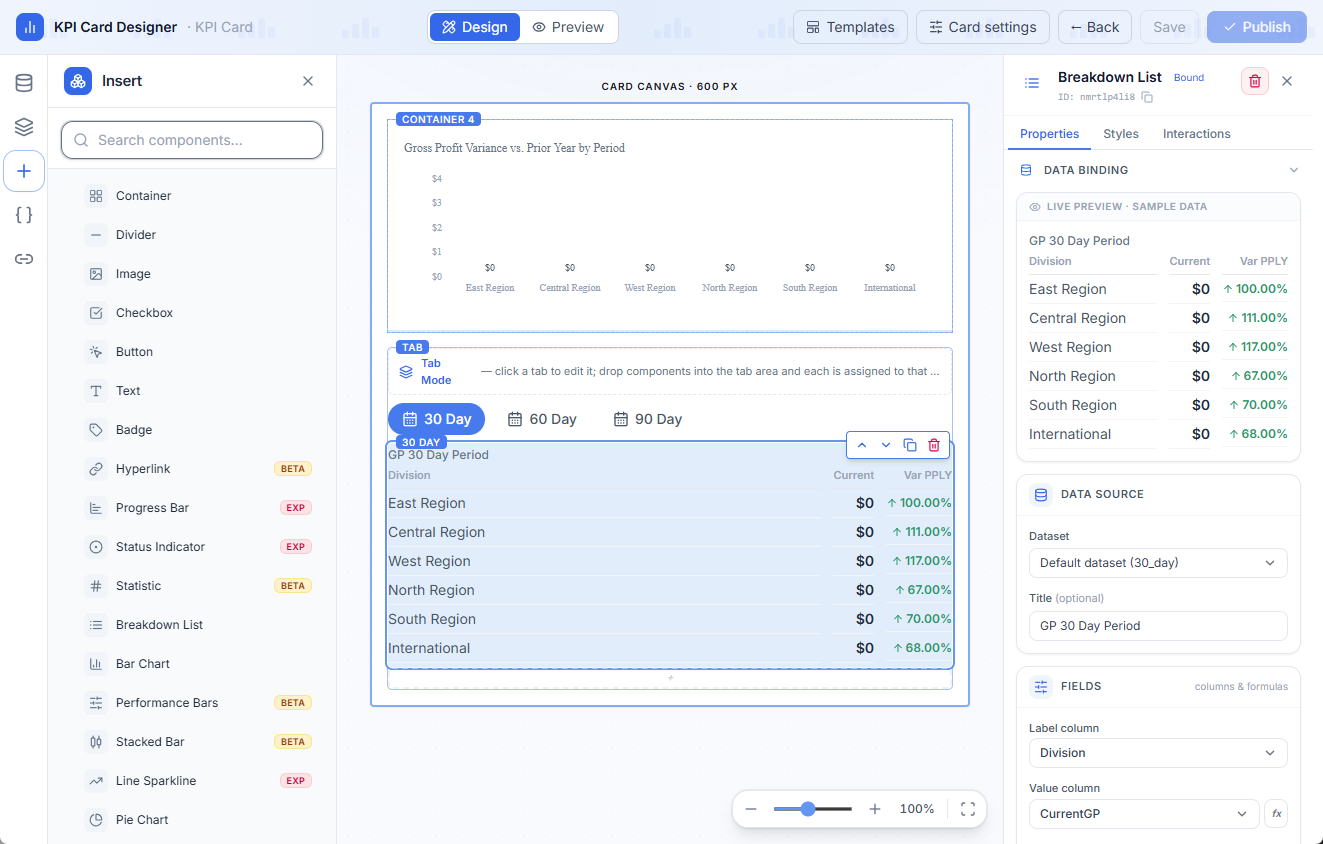This screenshot has width=1323, height=844.
Task: Open Templates
Action: click(850, 27)
